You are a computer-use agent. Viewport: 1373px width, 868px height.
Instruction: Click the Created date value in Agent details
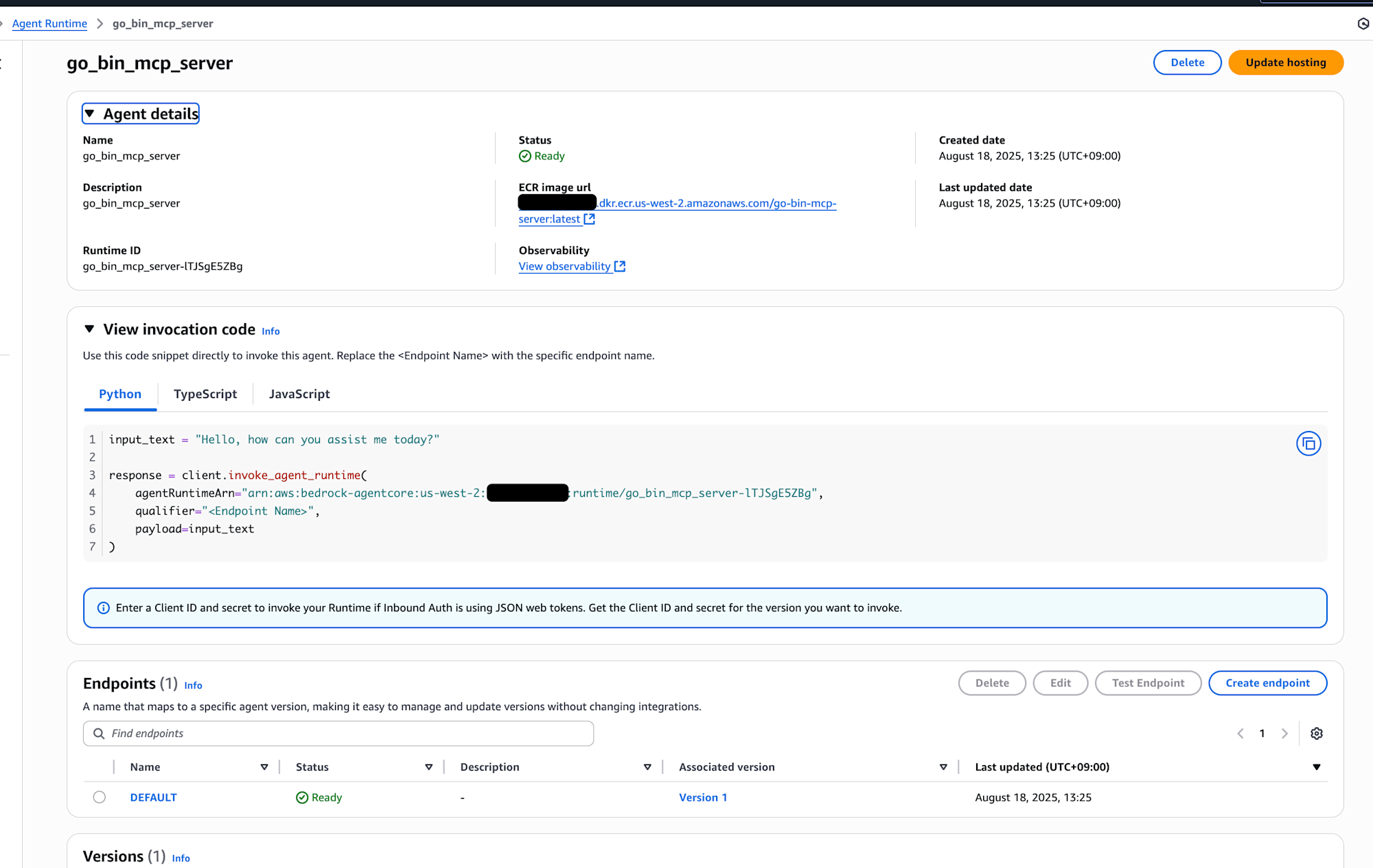1030,156
